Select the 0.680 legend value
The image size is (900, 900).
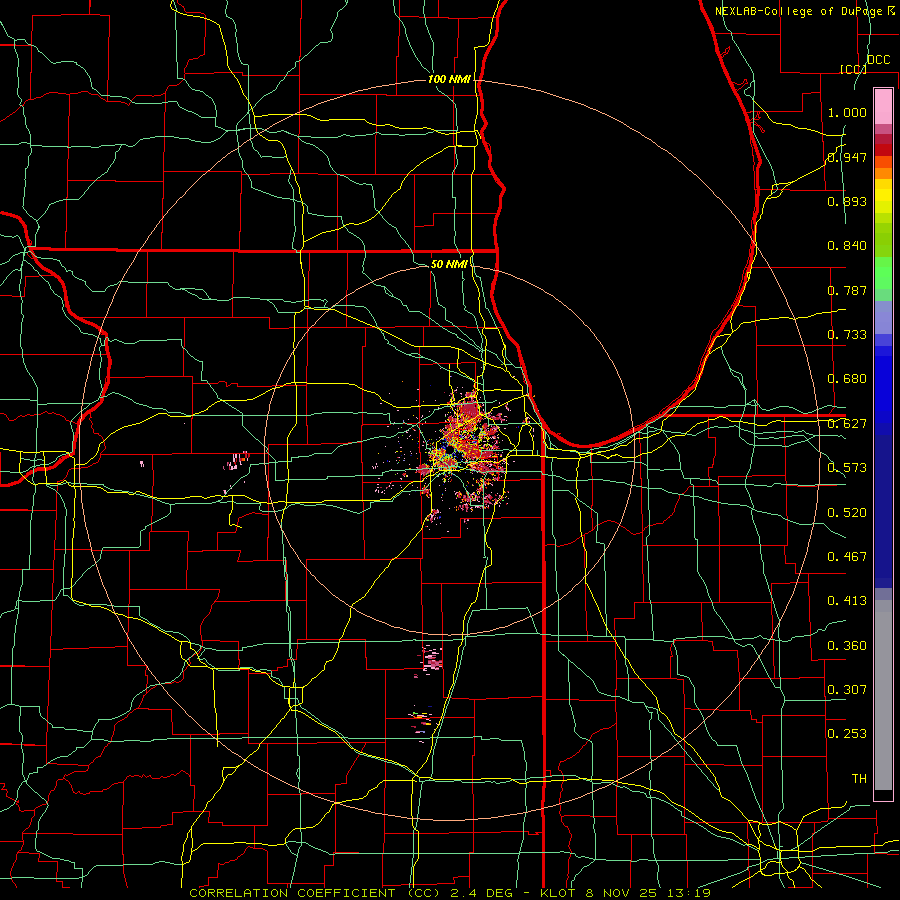pyautogui.click(x=847, y=378)
